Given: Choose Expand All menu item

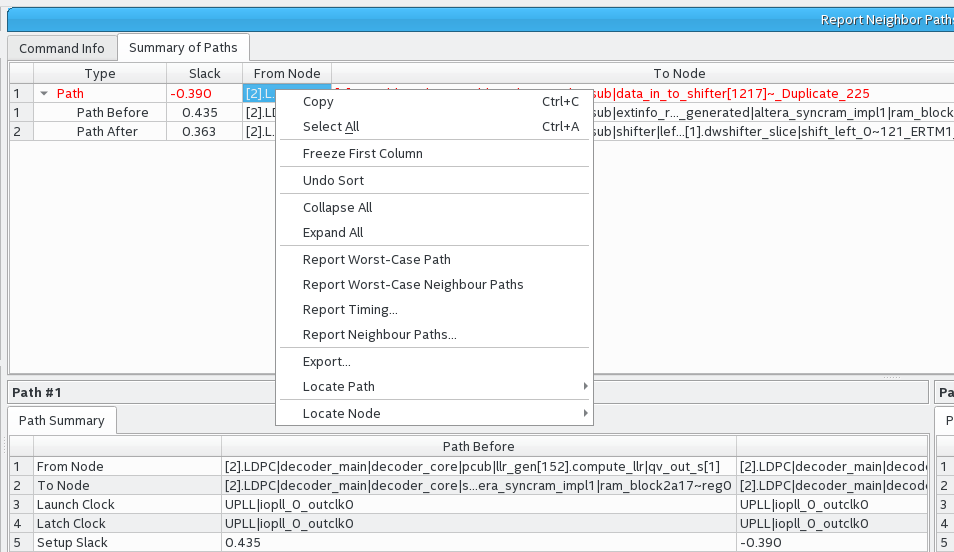Looking at the screenshot, I should click(333, 233).
